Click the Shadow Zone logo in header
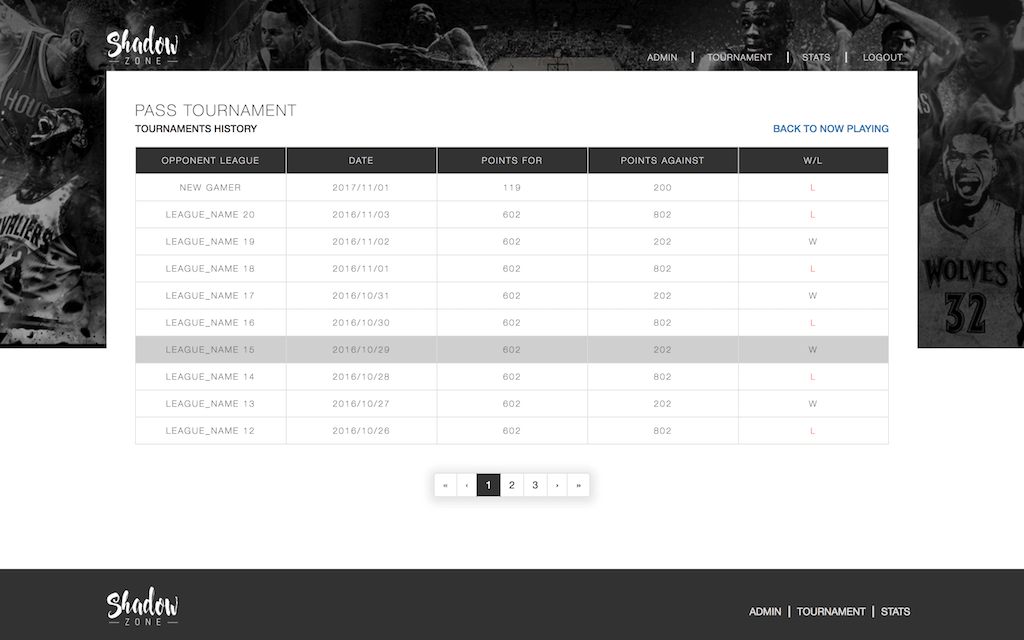Image resolution: width=1024 pixels, height=640 pixels. pyautogui.click(x=142, y=47)
